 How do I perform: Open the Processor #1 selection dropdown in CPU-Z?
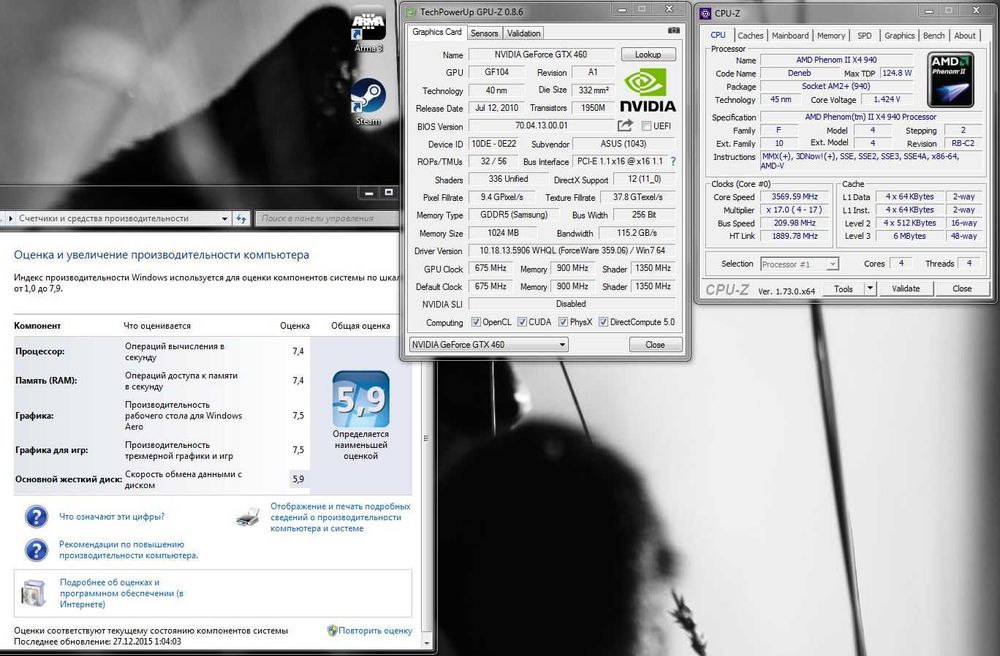point(800,264)
